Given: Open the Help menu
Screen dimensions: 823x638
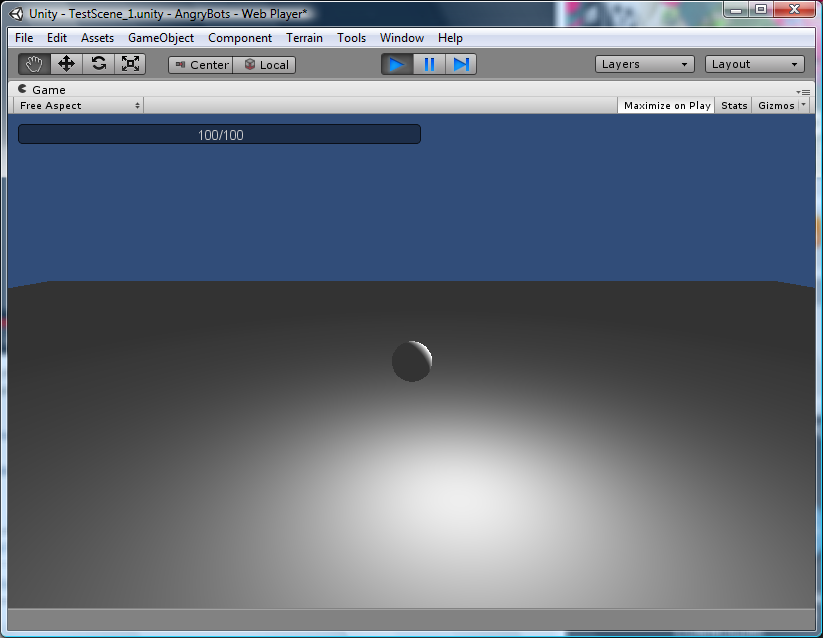Looking at the screenshot, I should click(x=450, y=38).
